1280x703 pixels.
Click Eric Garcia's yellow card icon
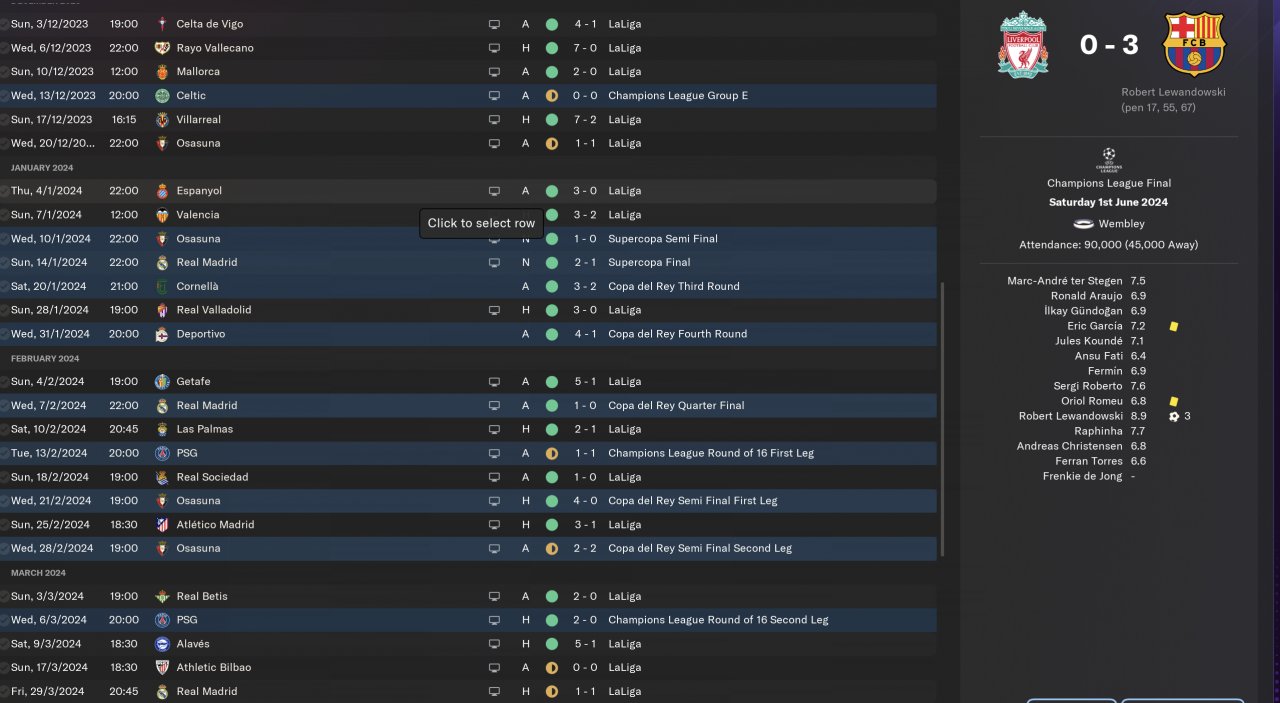[1174, 326]
